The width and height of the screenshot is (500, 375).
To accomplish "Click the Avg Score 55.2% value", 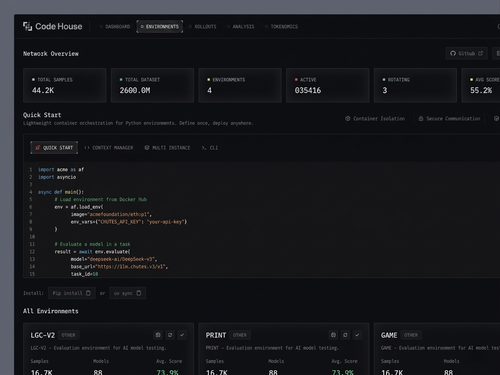I will pos(481,90).
